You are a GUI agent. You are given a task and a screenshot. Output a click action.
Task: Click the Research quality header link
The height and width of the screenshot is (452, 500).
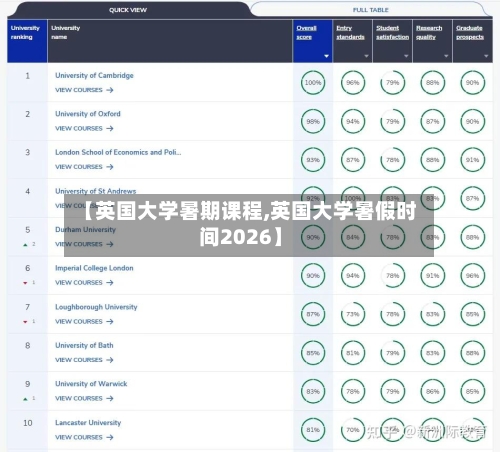(429, 32)
